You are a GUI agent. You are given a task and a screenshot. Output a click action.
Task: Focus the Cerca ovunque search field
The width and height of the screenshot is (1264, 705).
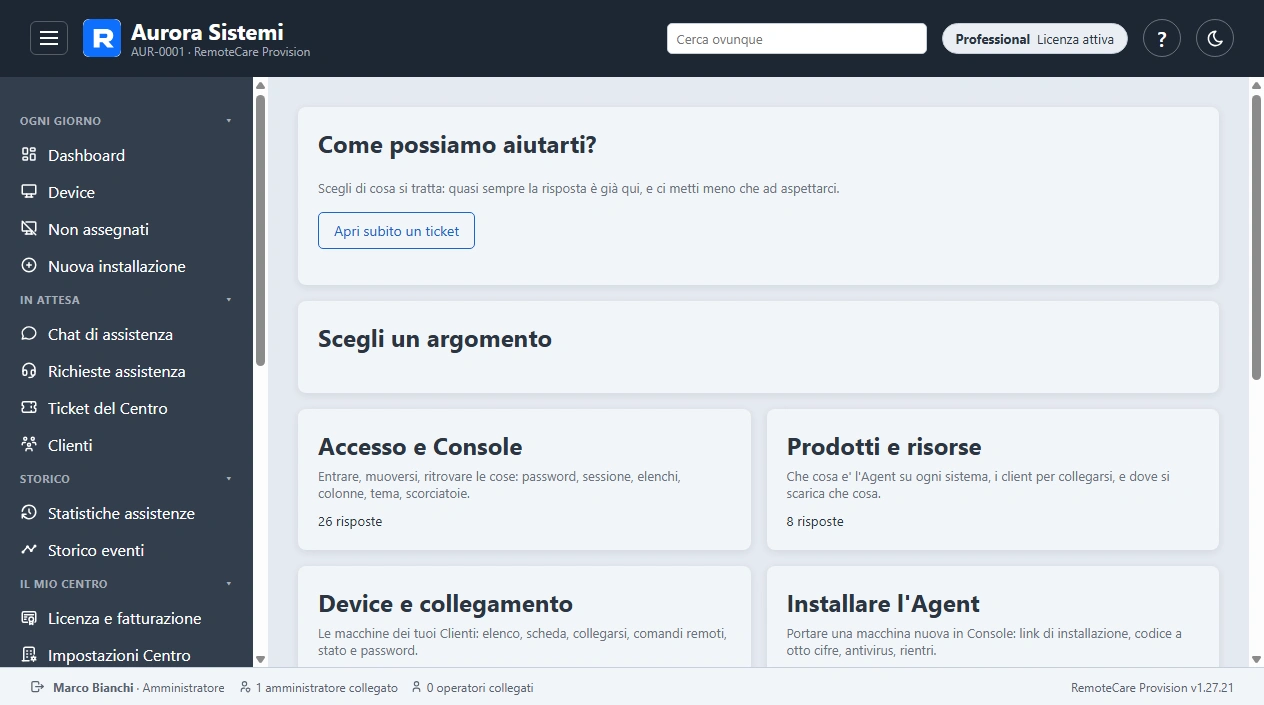click(797, 39)
